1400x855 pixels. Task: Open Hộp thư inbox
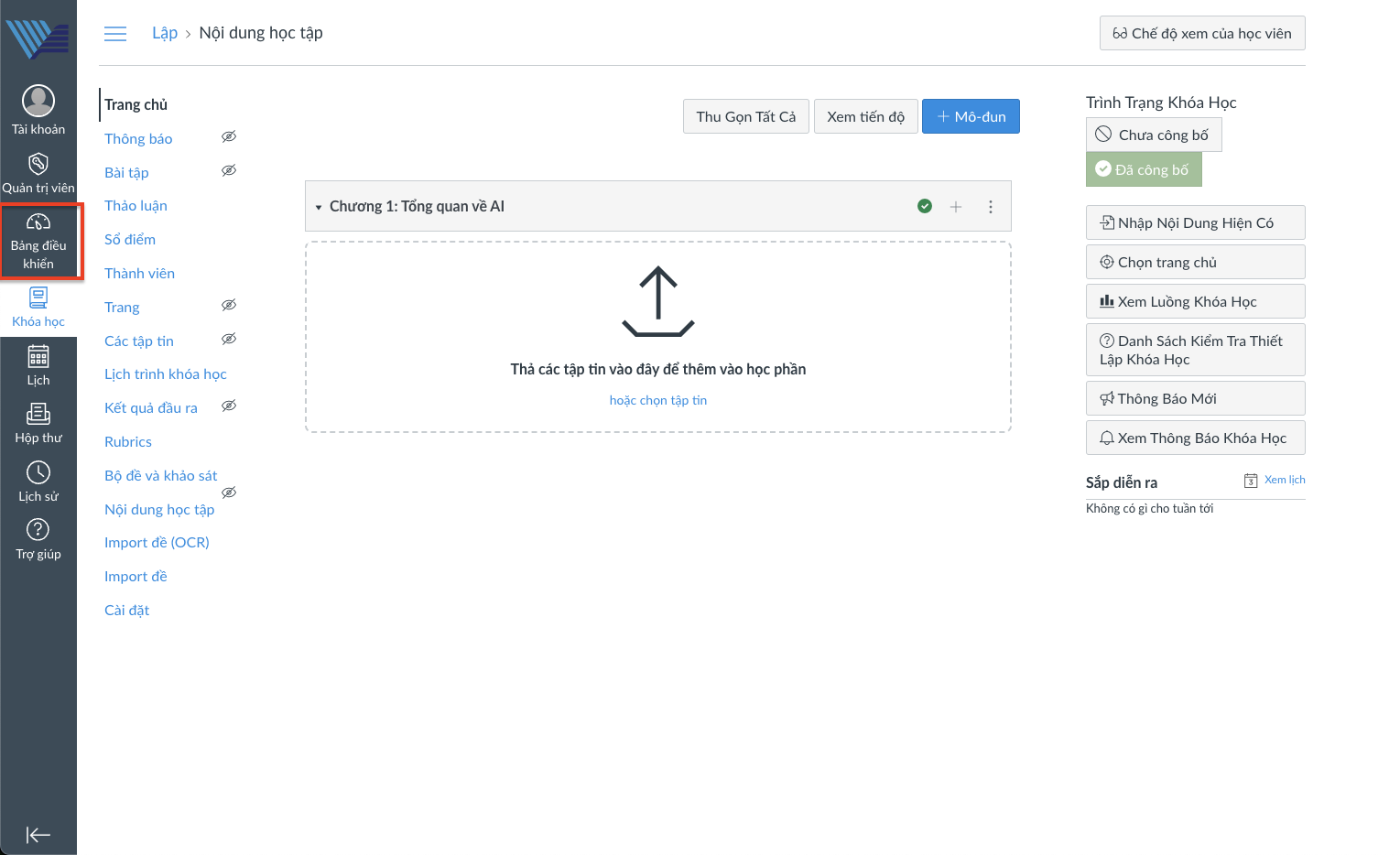(38, 415)
